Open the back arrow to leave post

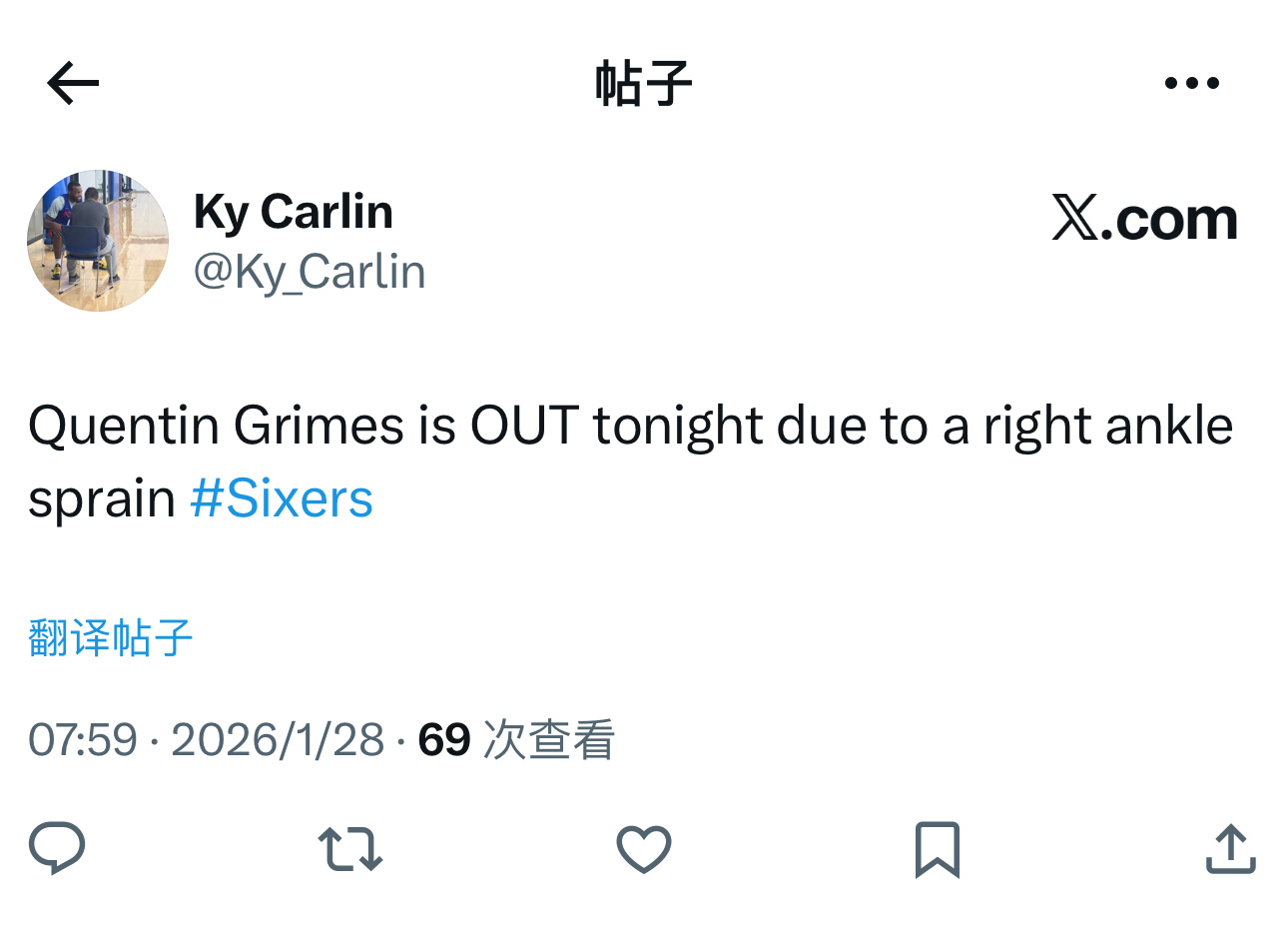[x=71, y=82]
